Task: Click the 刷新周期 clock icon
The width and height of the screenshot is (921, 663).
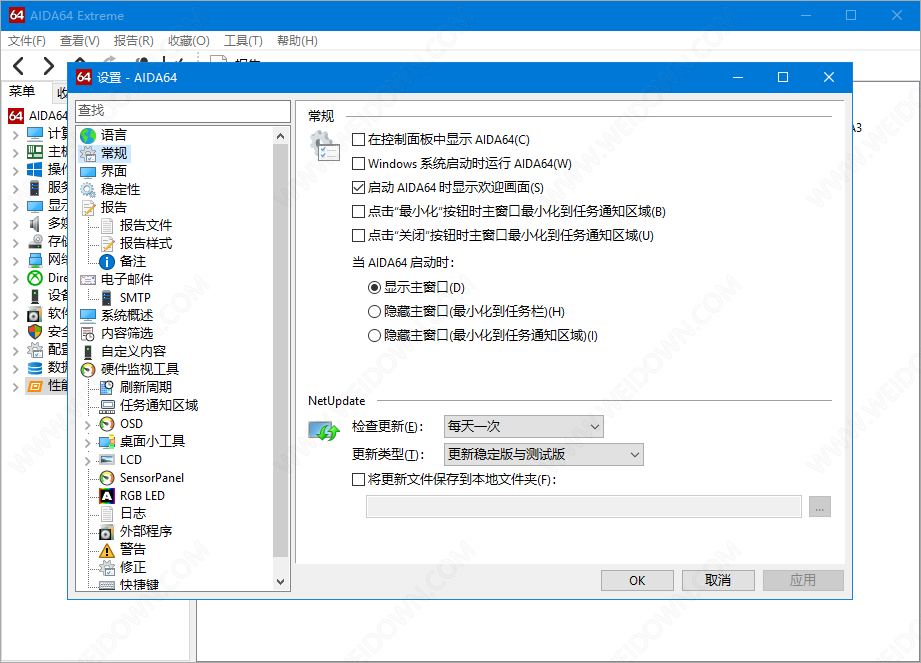Action: 107,388
